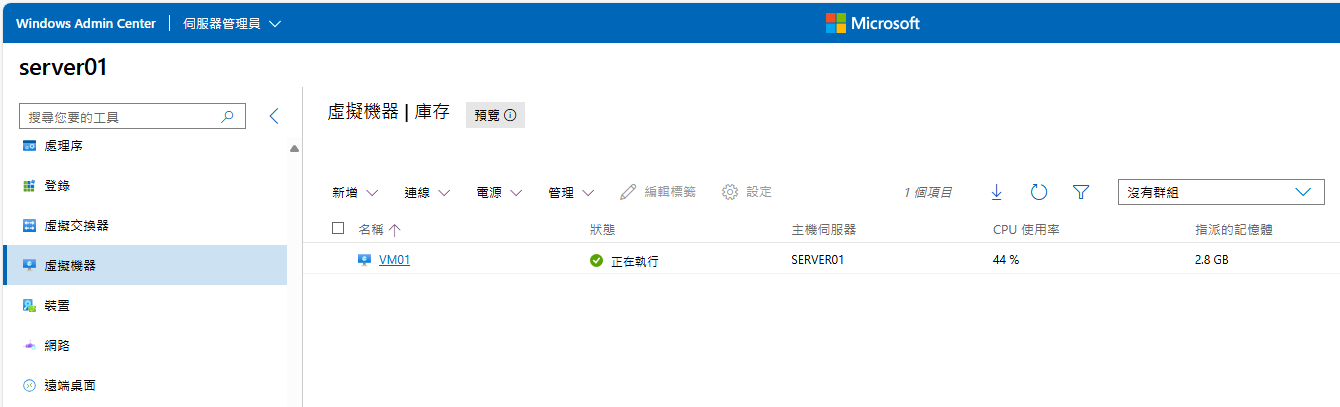Select 虛擬機器 in the tools list
Viewport: 1340px width, 407px height.
(144, 266)
